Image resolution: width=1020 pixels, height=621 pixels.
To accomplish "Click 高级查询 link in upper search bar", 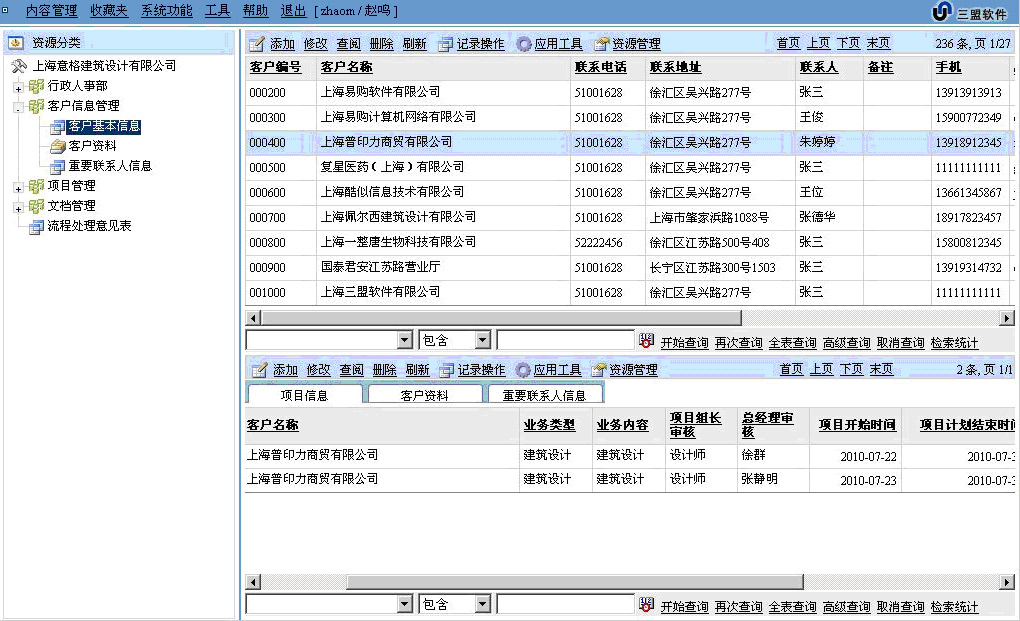I will point(846,343).
